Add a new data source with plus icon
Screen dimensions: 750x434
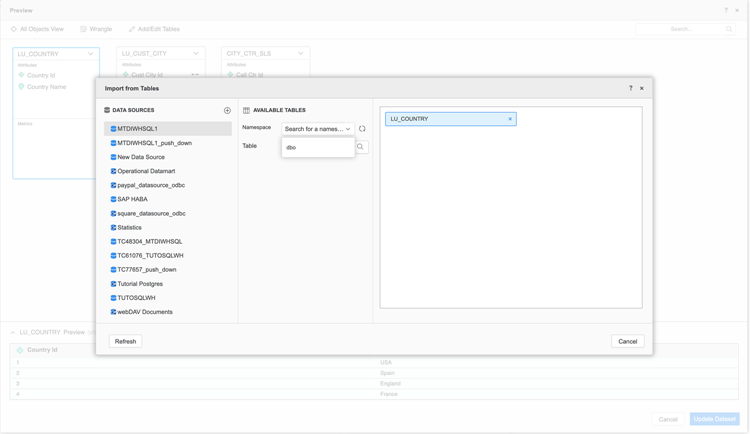point(227,111)
